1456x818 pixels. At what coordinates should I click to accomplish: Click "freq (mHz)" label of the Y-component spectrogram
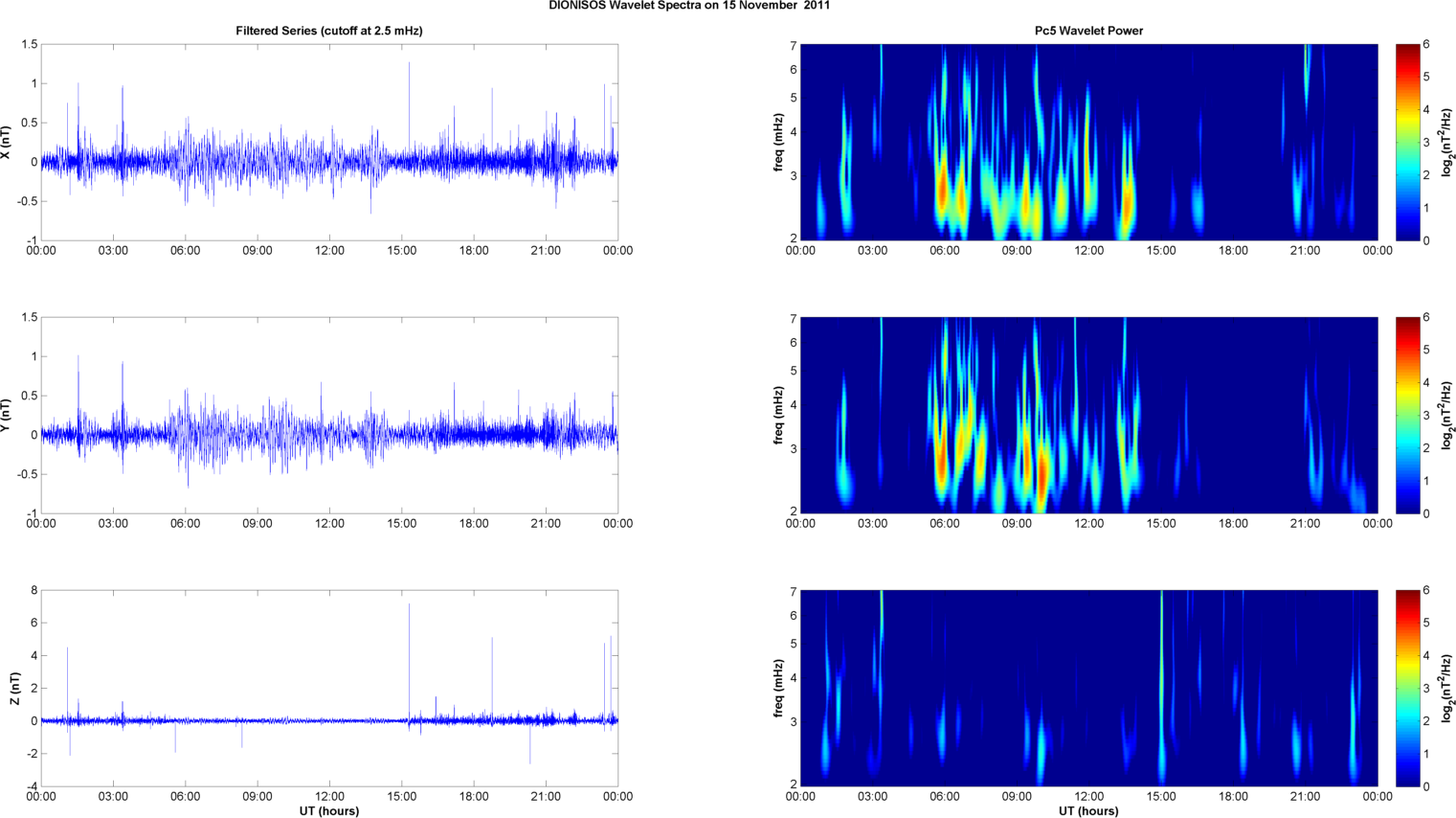778,416
